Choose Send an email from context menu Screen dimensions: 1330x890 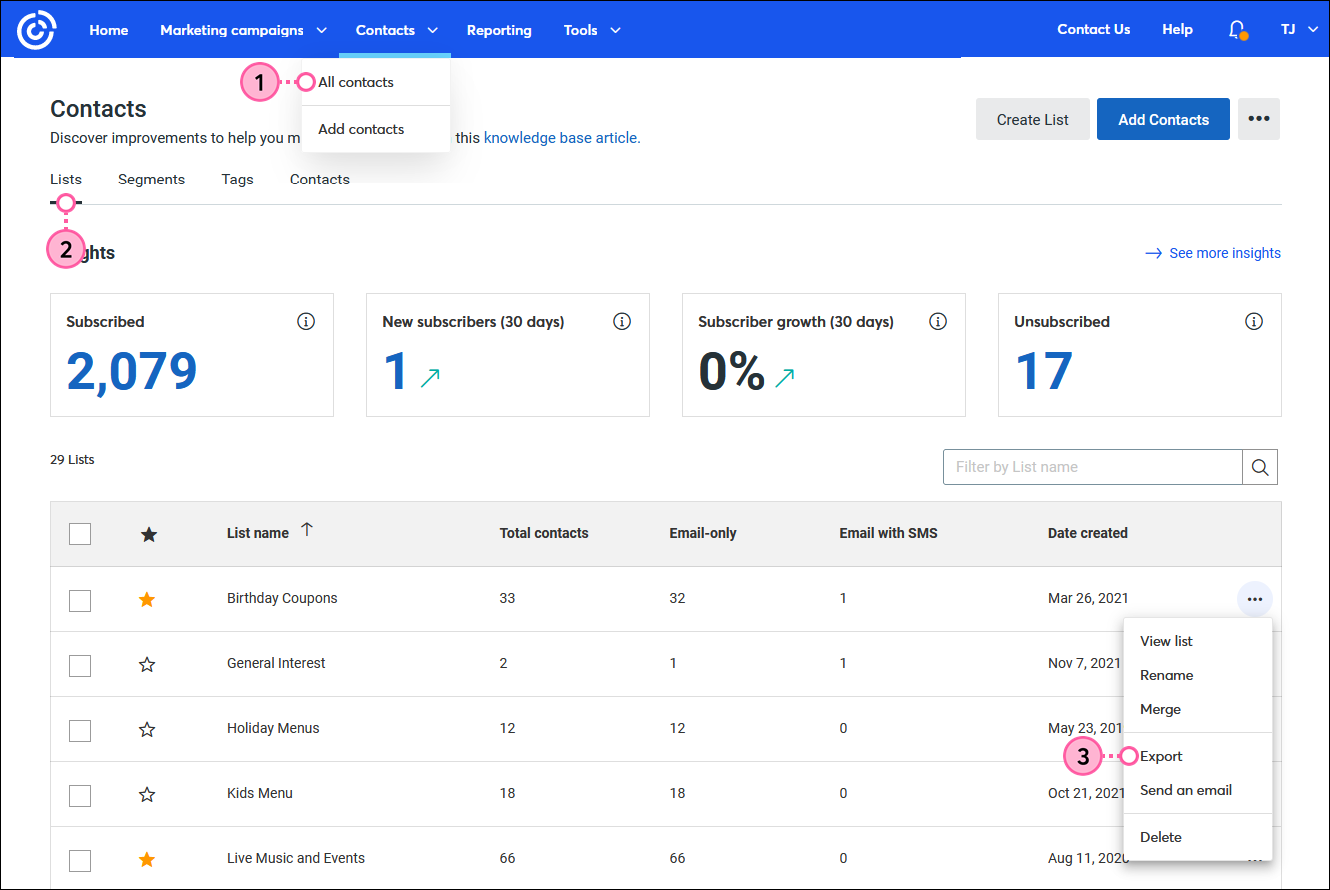coord(1186,790)
